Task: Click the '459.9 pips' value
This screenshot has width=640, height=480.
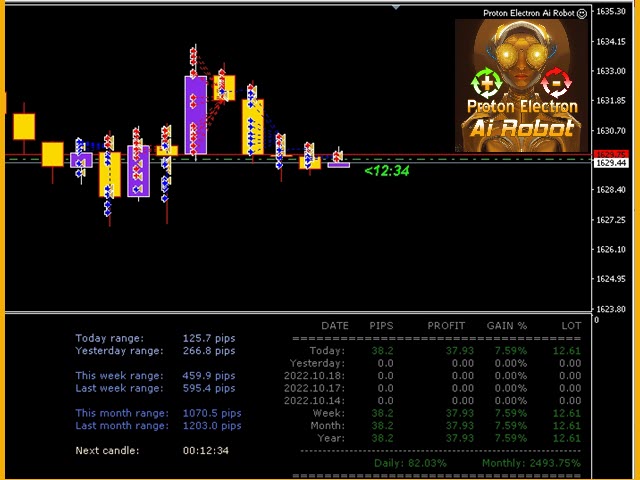Action: click(209, 376)
